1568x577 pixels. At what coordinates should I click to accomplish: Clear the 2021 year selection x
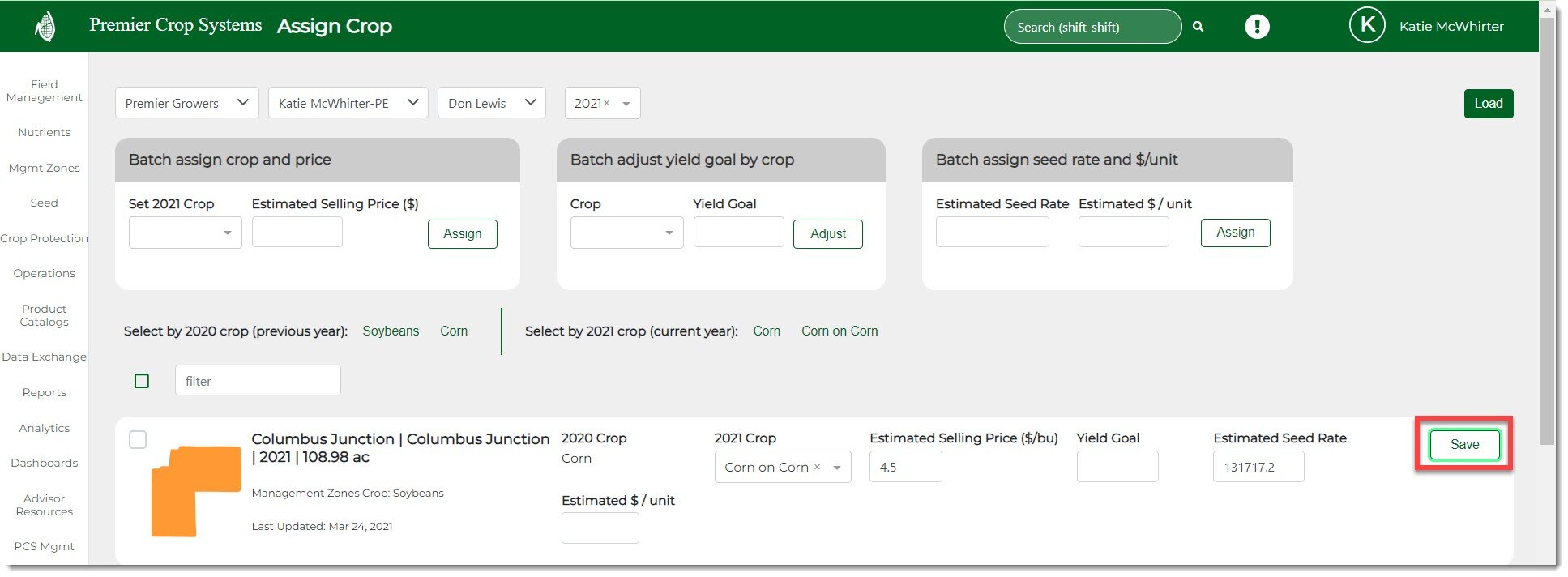tap(606, 103)
